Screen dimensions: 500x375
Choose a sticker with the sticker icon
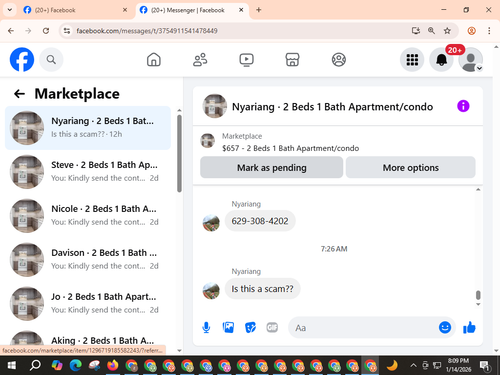point(250,328)
